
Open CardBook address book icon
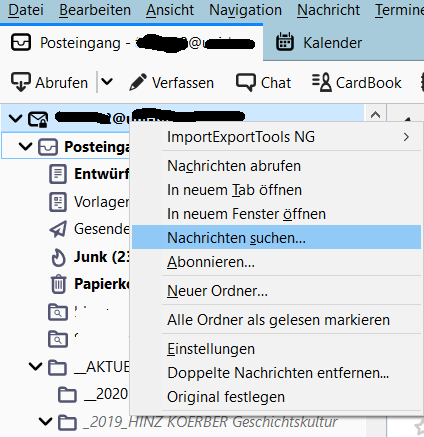tap(322, 82)
